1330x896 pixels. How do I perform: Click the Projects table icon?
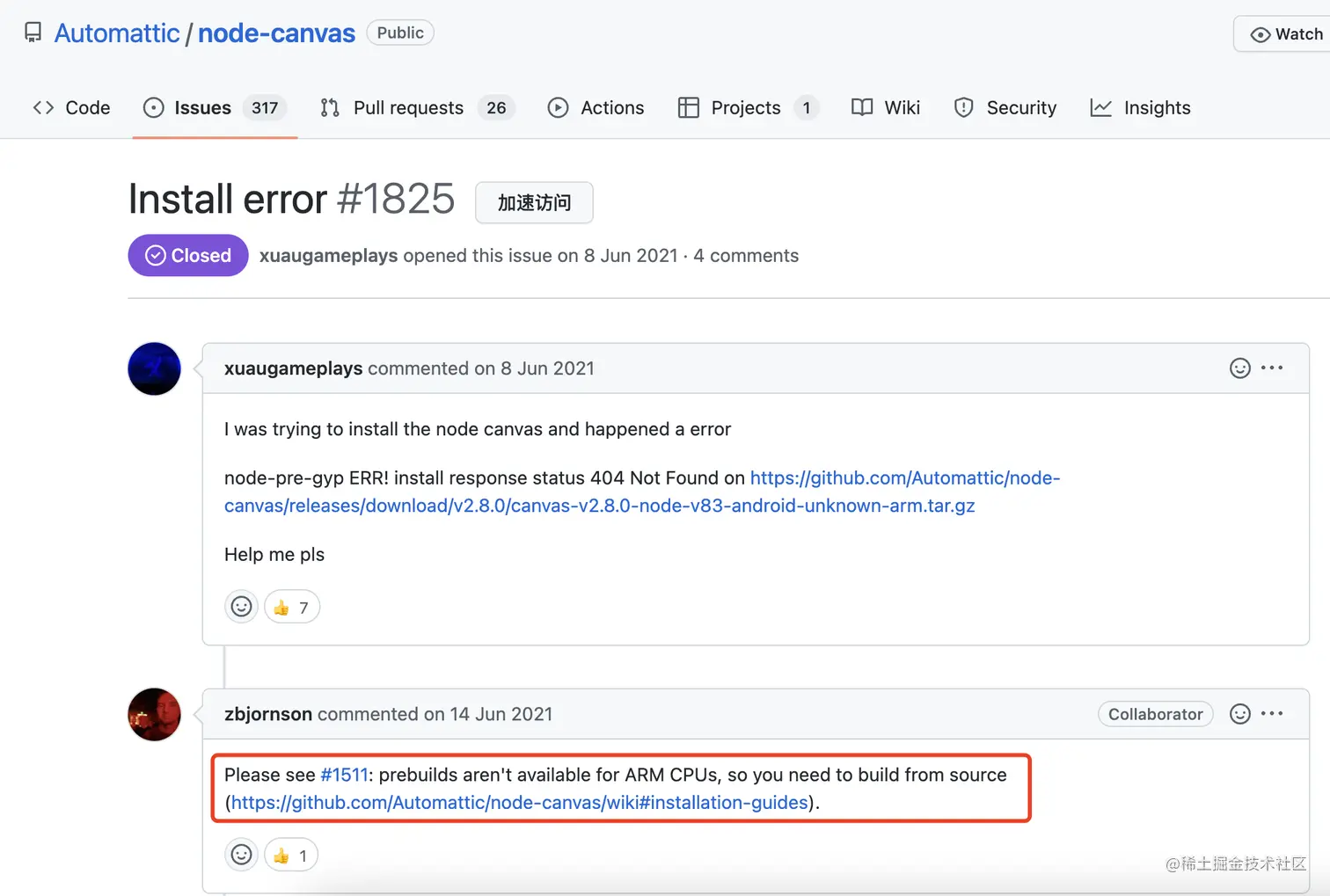689,107
